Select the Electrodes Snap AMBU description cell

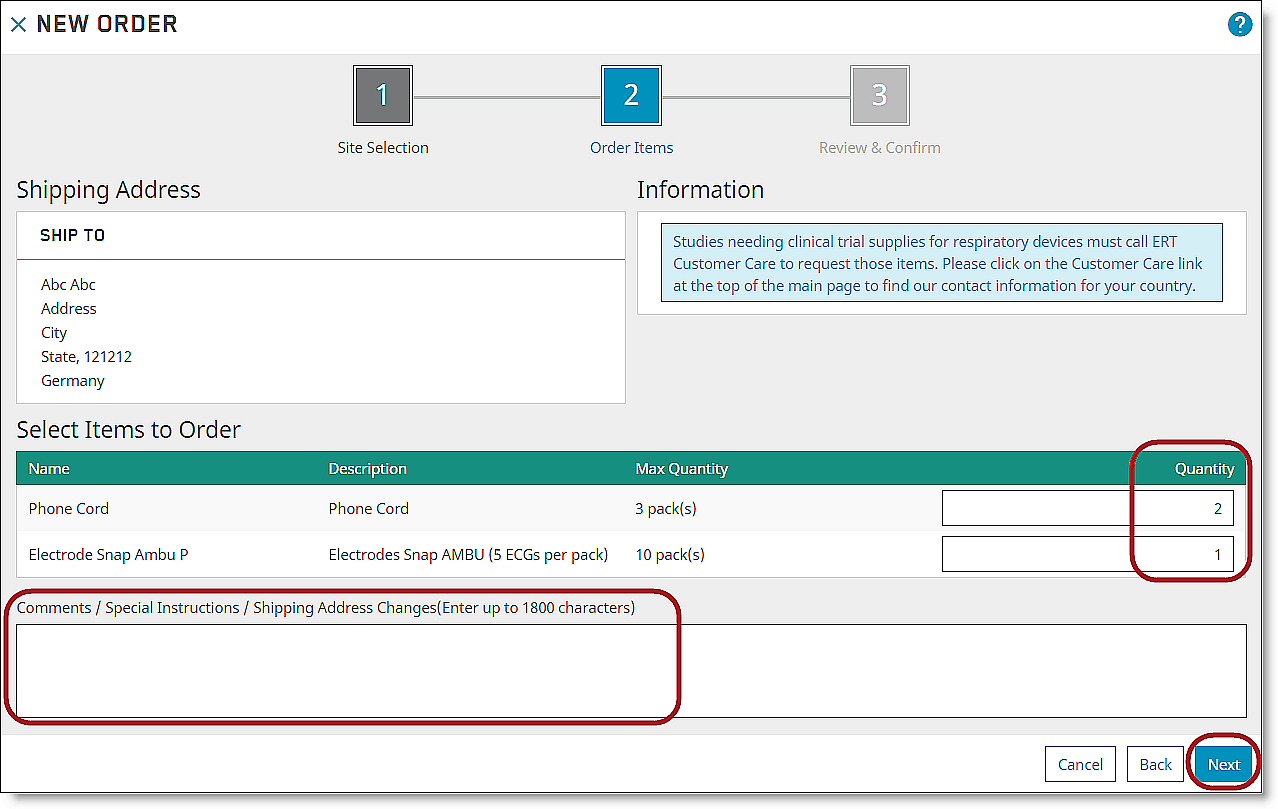tap(468, 554)
